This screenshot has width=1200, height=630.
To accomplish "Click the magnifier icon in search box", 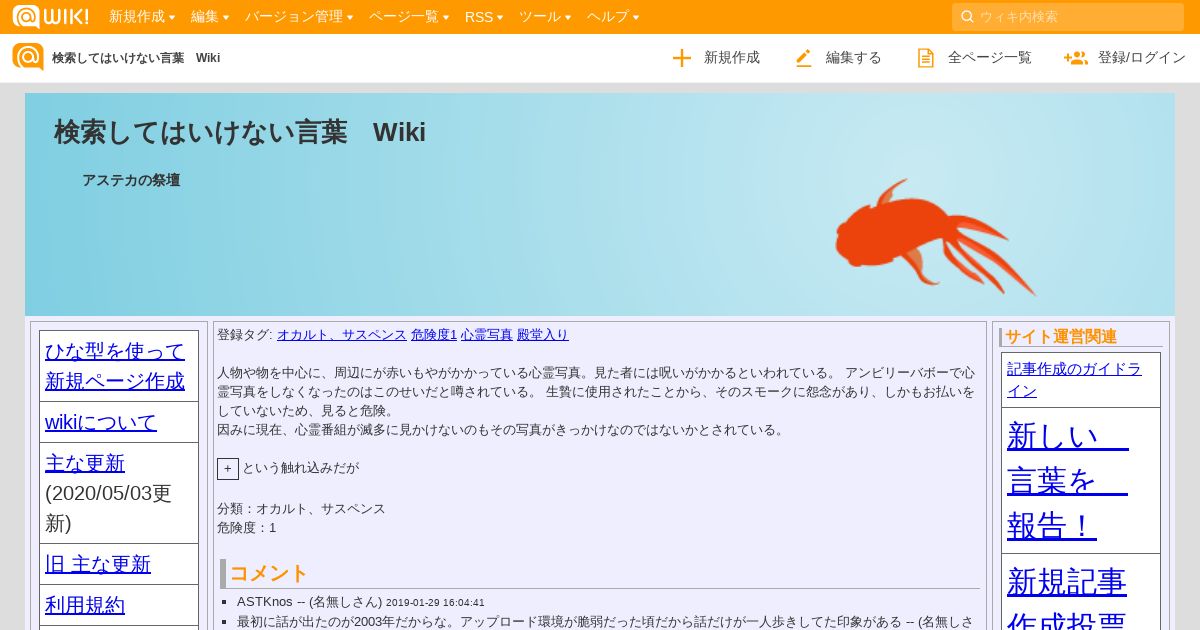I will click(x=967, y=16).
